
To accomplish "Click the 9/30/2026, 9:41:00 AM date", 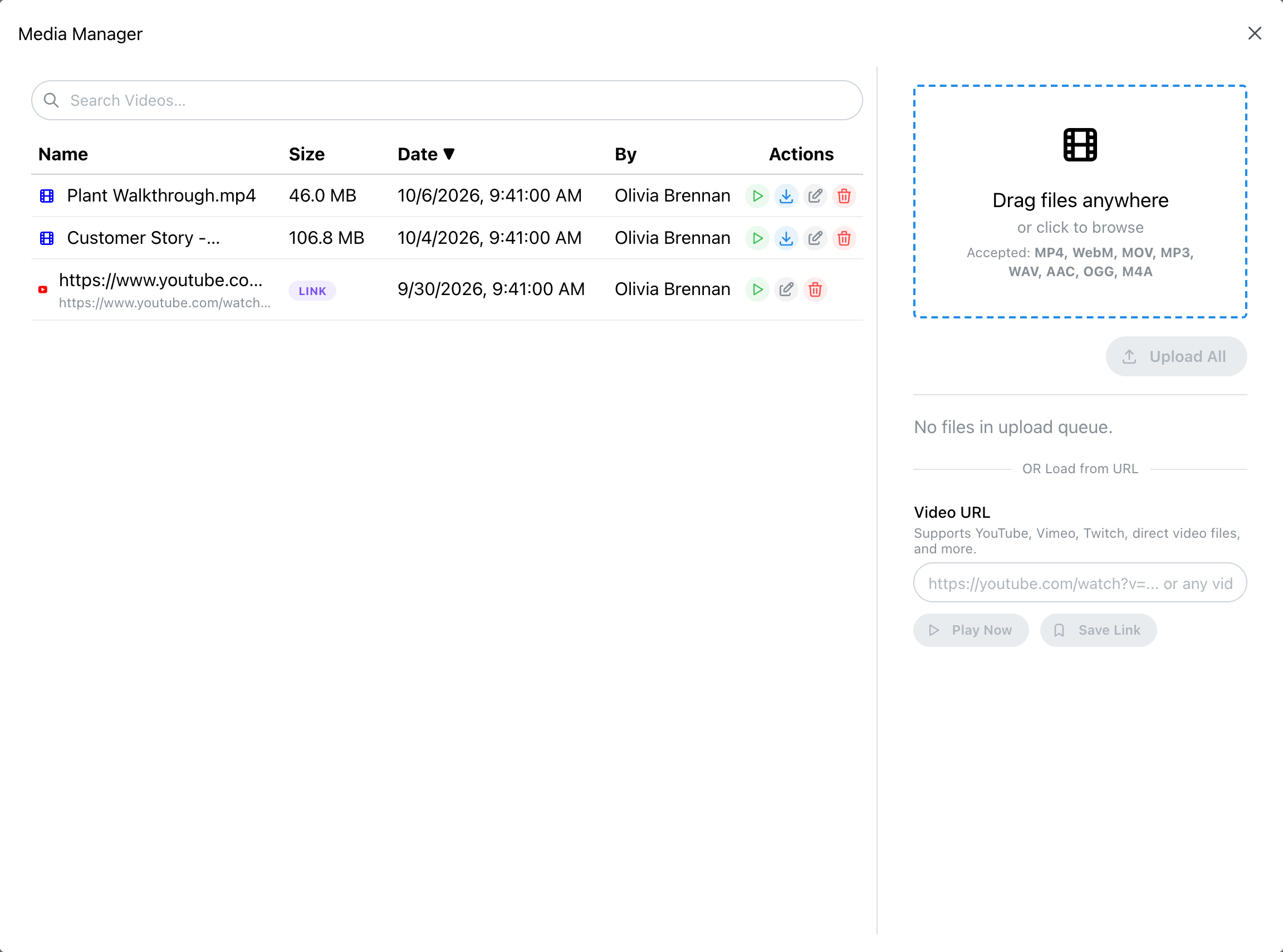I will 491,289.
